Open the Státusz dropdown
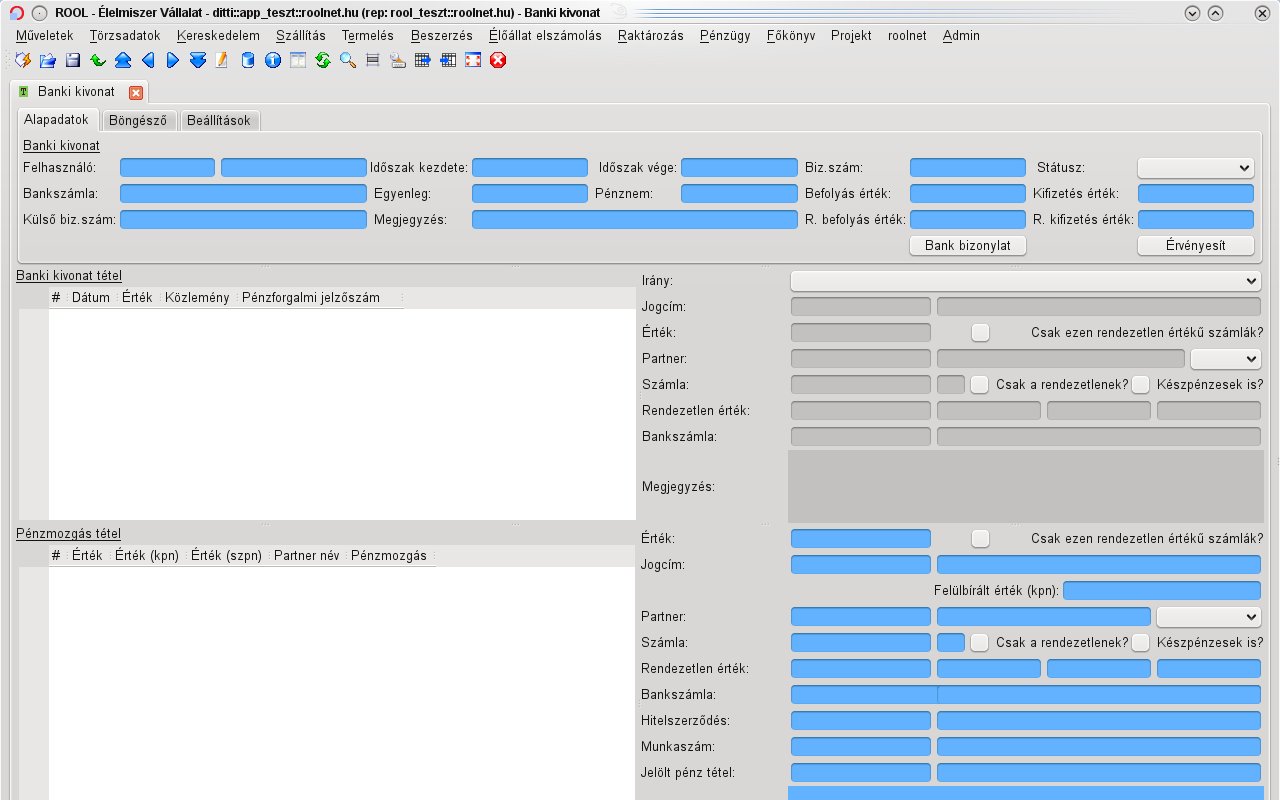1280x800 pixels. 1195,168
